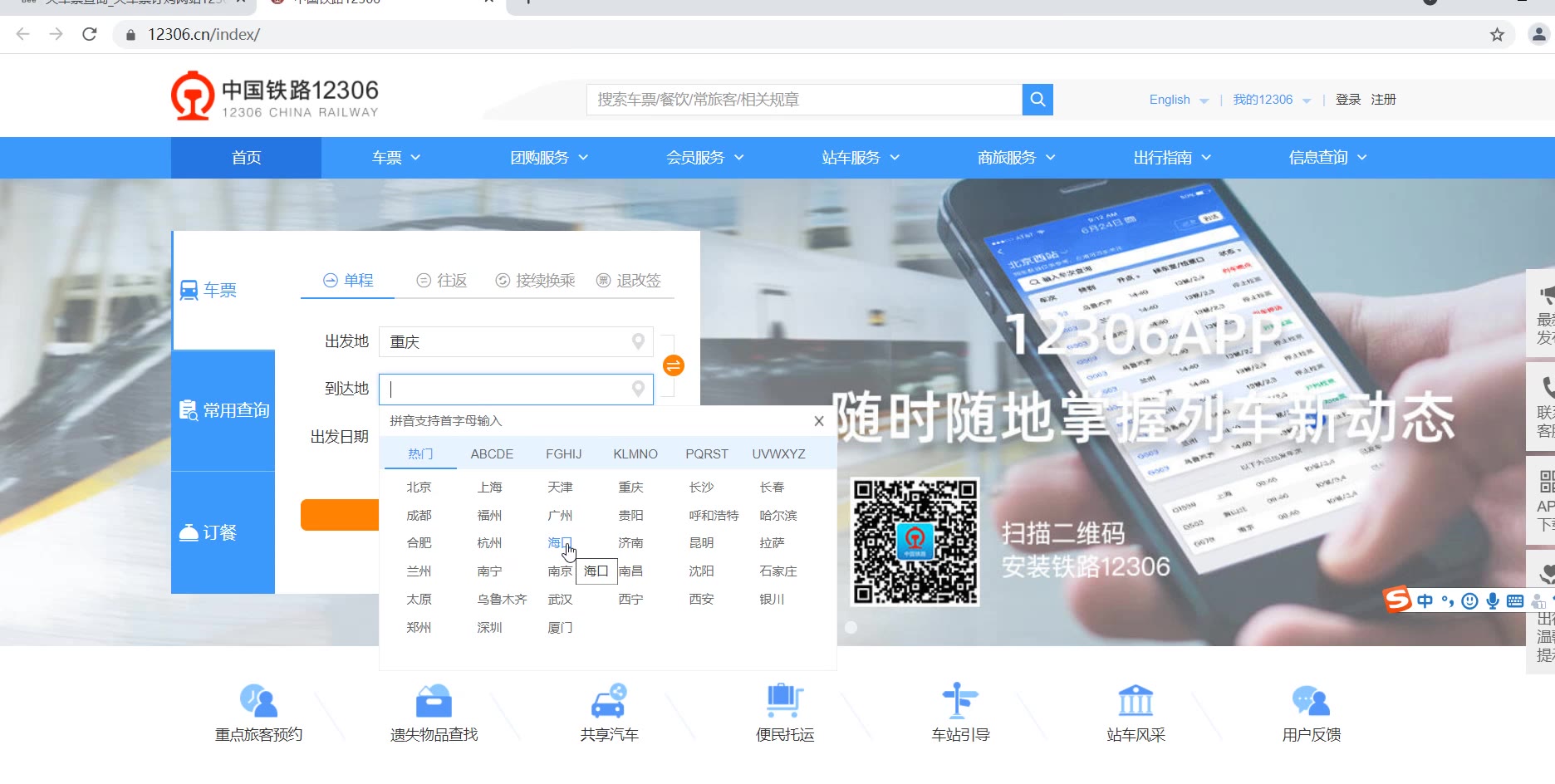Click the orange swap stations icon
1555x784 pixels.
(674, 365)
